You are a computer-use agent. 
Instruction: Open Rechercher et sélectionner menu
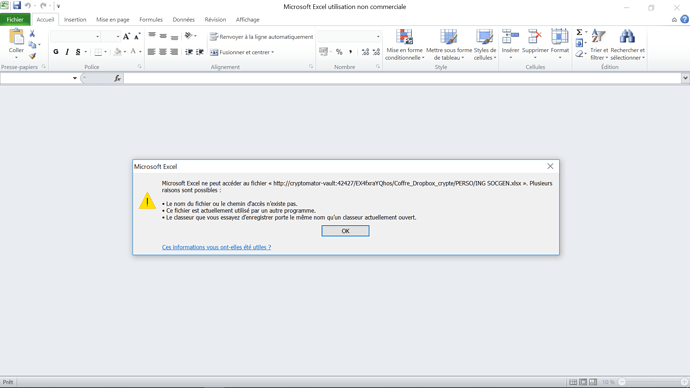[x=628, y=44]
